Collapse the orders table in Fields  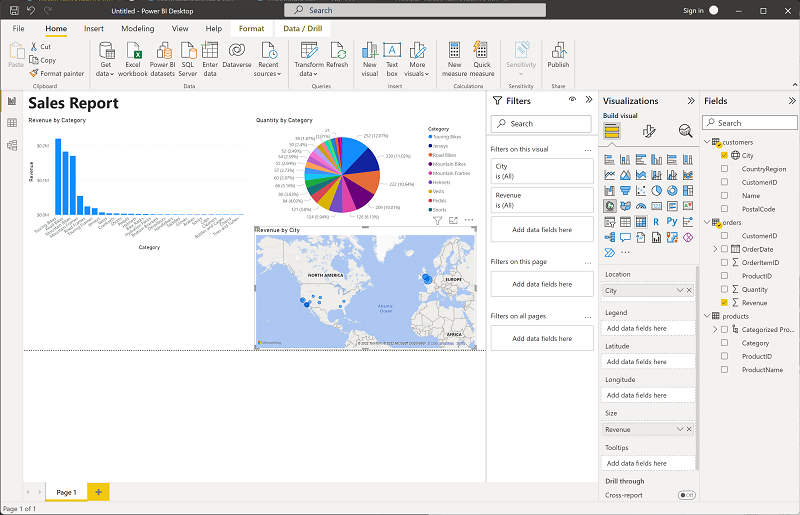707,222
